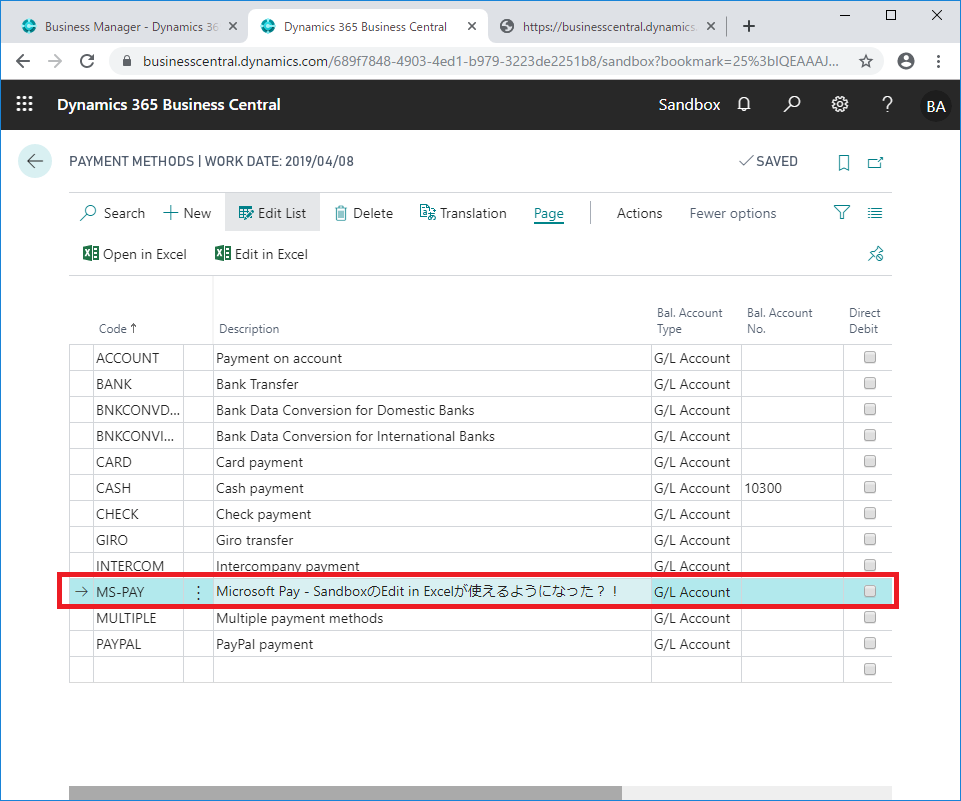Switch the list layout view icon
Viewport: 961px width, 801px height.
(x=875, y=213)
